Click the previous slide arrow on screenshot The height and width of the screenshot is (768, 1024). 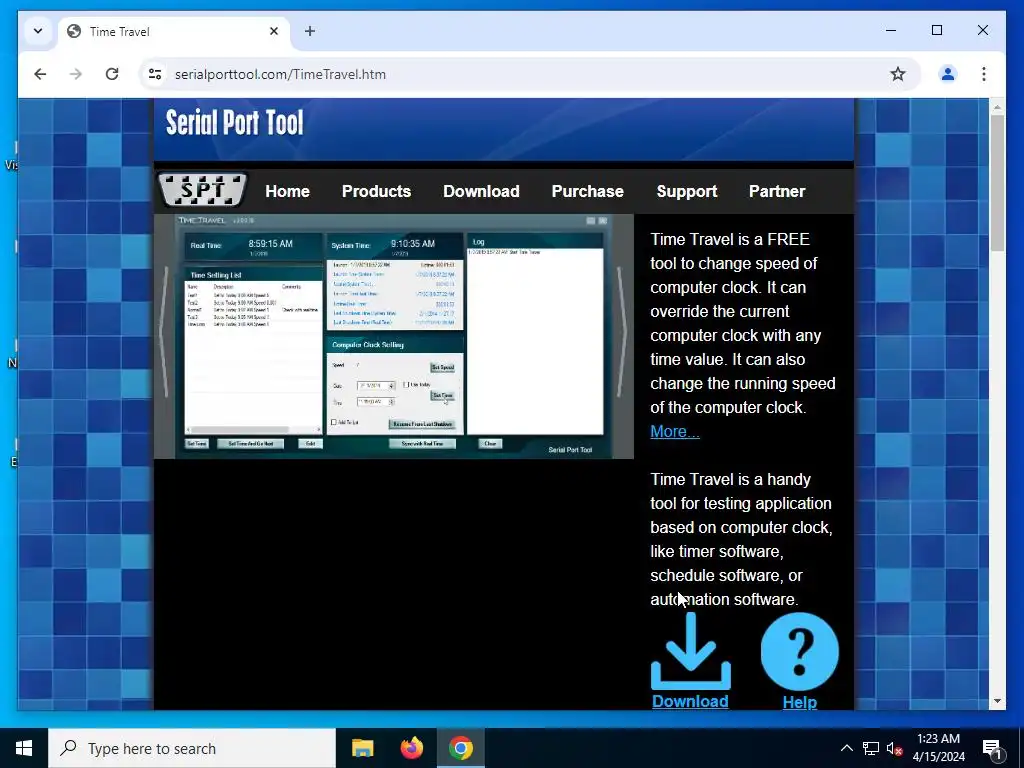pyautogui.click(x=163, y=332)
